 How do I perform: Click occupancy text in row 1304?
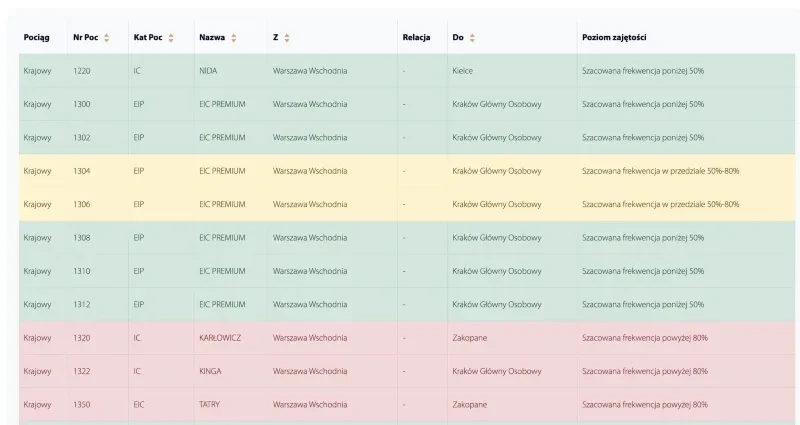pyautogui.click(x=660, y=171)
